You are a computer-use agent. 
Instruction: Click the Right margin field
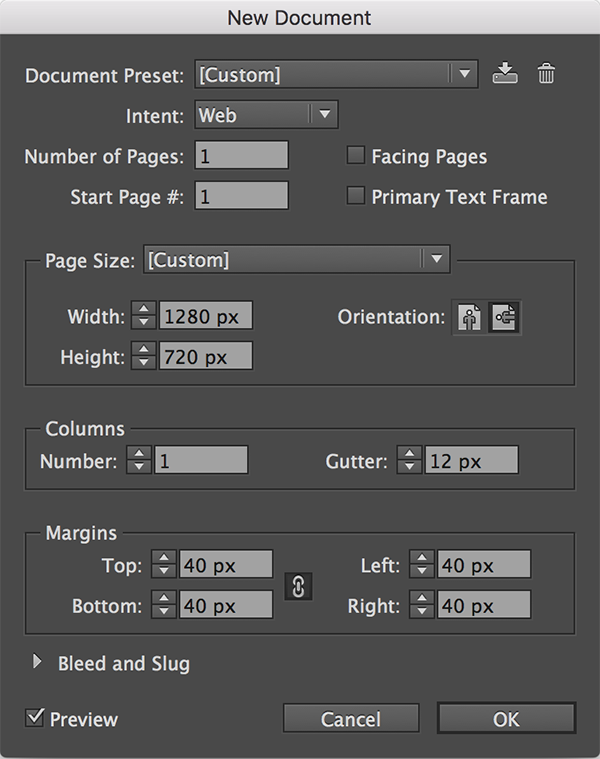point(484,605)
